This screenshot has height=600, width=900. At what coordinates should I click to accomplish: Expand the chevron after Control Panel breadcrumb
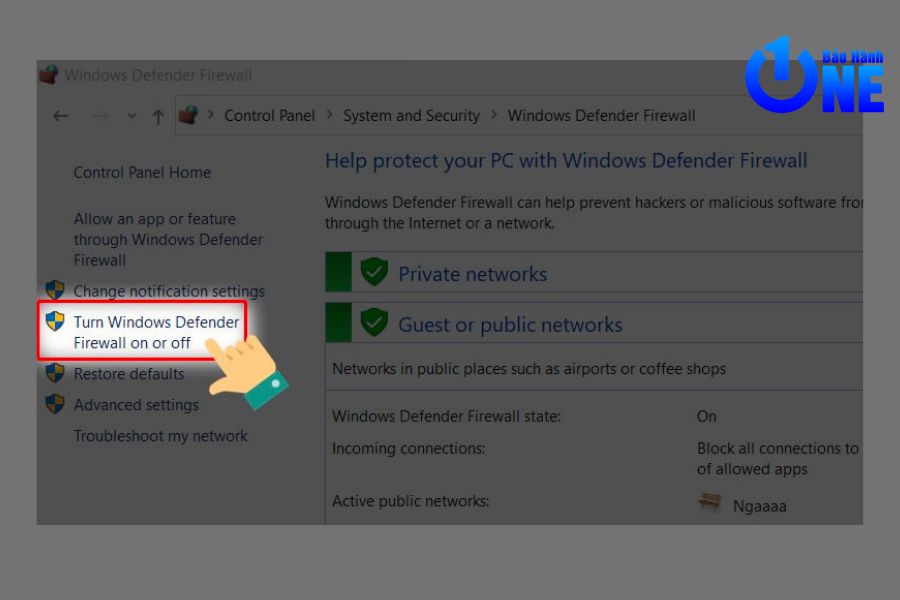[329, 116]
